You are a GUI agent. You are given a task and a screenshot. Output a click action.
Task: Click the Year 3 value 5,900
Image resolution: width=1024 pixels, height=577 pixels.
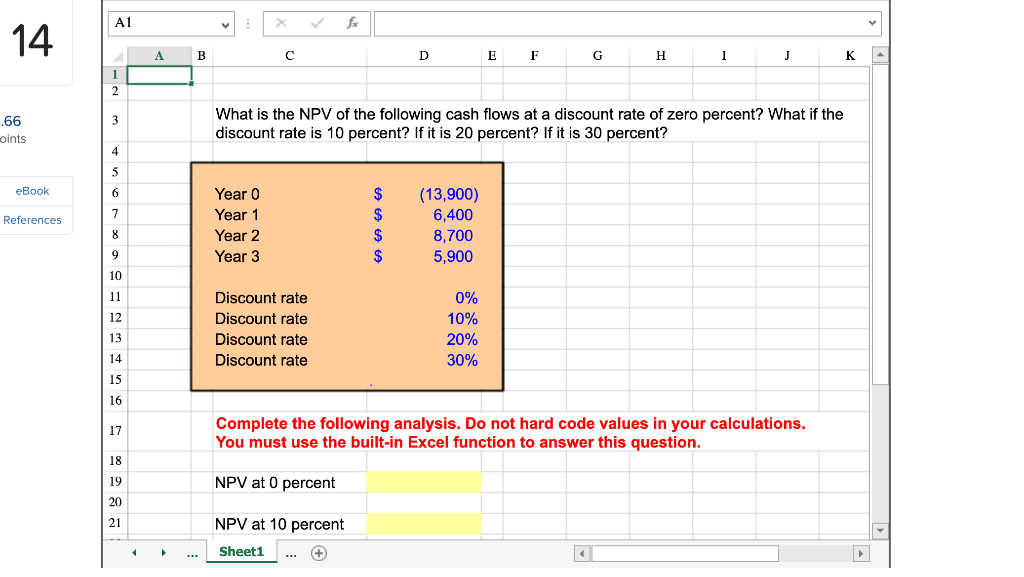(453, 257)
